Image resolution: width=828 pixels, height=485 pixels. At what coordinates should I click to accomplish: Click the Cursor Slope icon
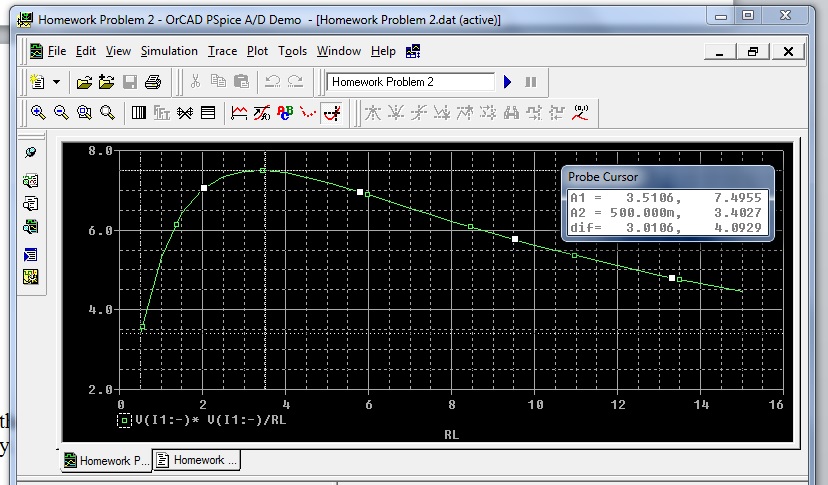tap(419, 113)
